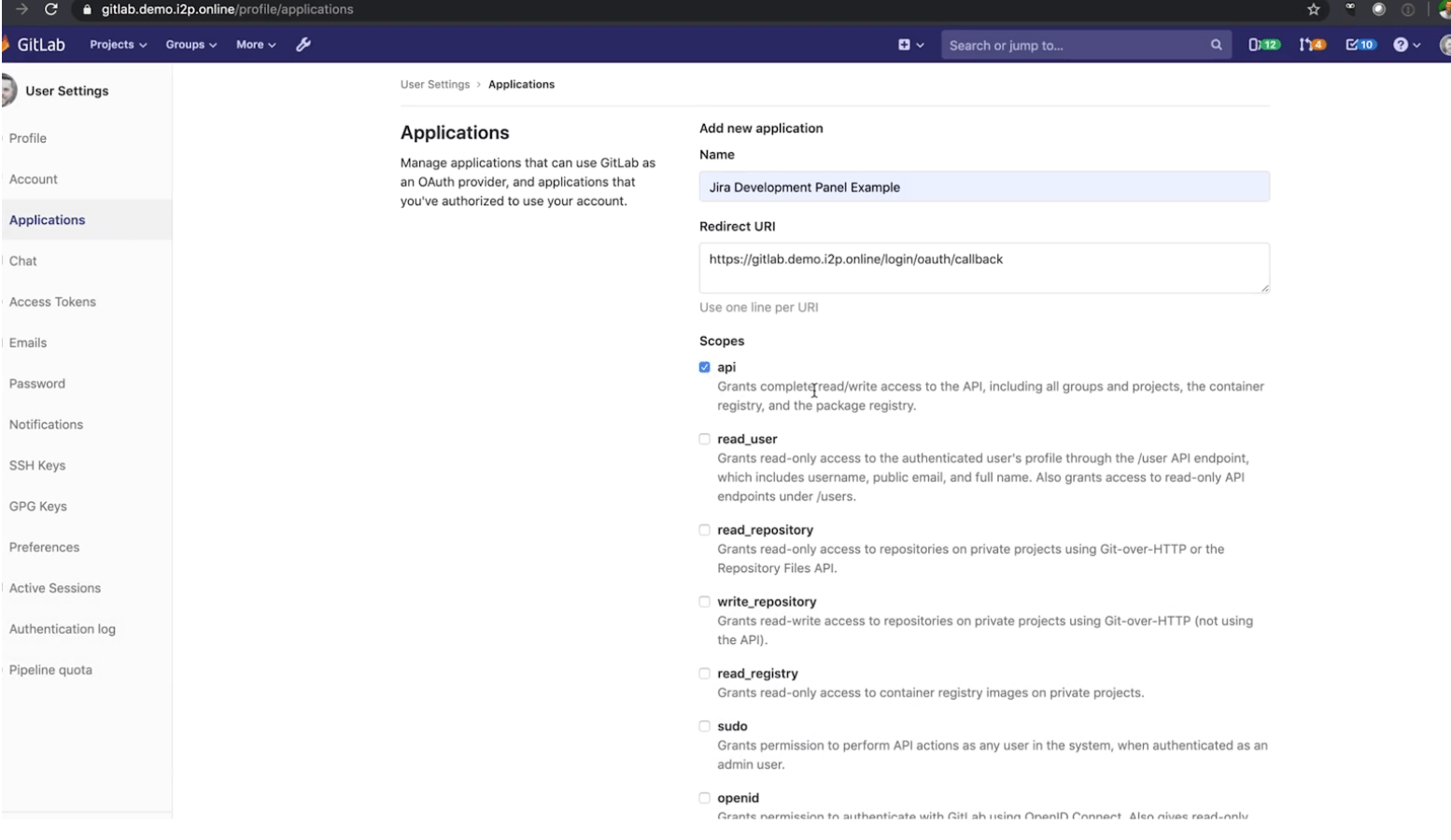Click the admin wrench icon in navbar
1451x840 pixels.
click(x=303, y=44)
